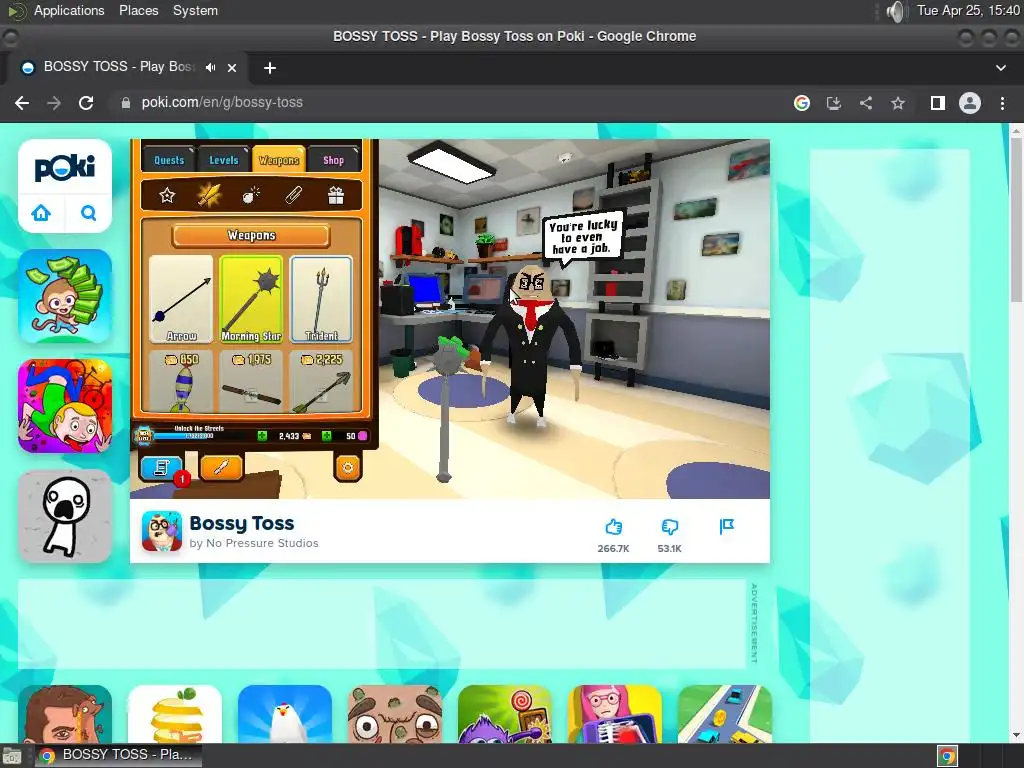Click the system volume speaker icon

[x=897, y=11]
